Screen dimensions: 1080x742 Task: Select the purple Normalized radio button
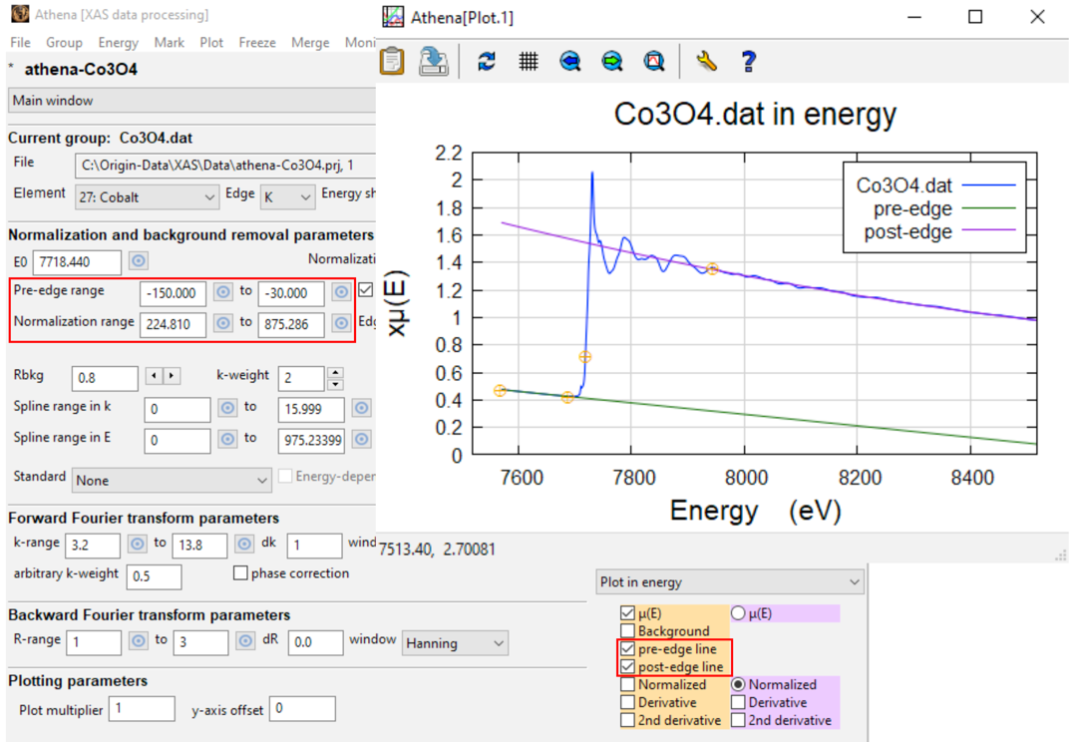click(x=738, y=685)
